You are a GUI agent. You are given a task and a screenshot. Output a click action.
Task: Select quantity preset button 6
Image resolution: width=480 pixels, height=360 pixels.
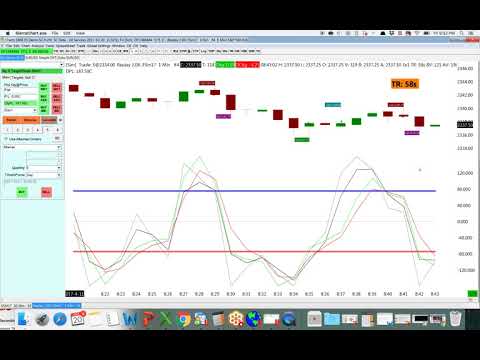(57, 130)
